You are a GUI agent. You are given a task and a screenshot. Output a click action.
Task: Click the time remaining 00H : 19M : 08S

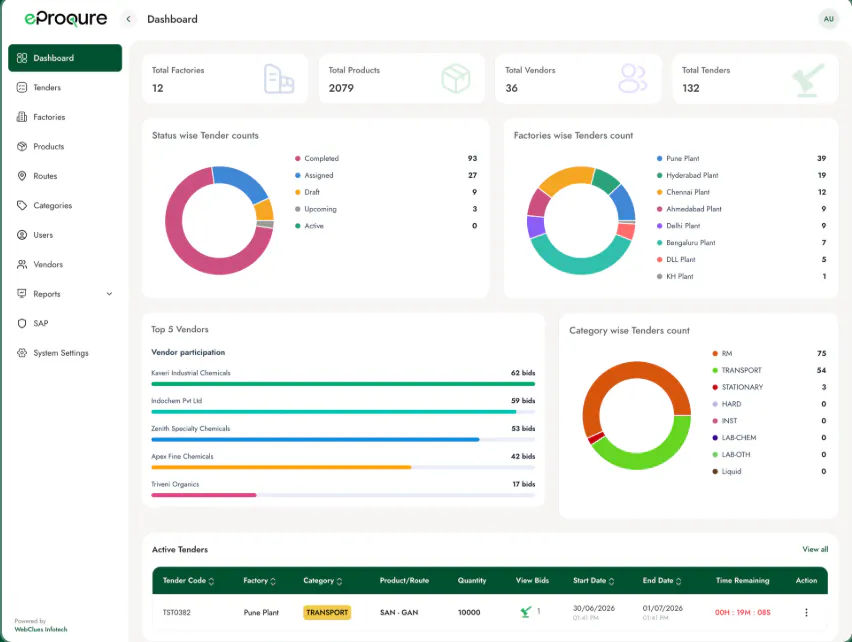click(x=742, y=612)
